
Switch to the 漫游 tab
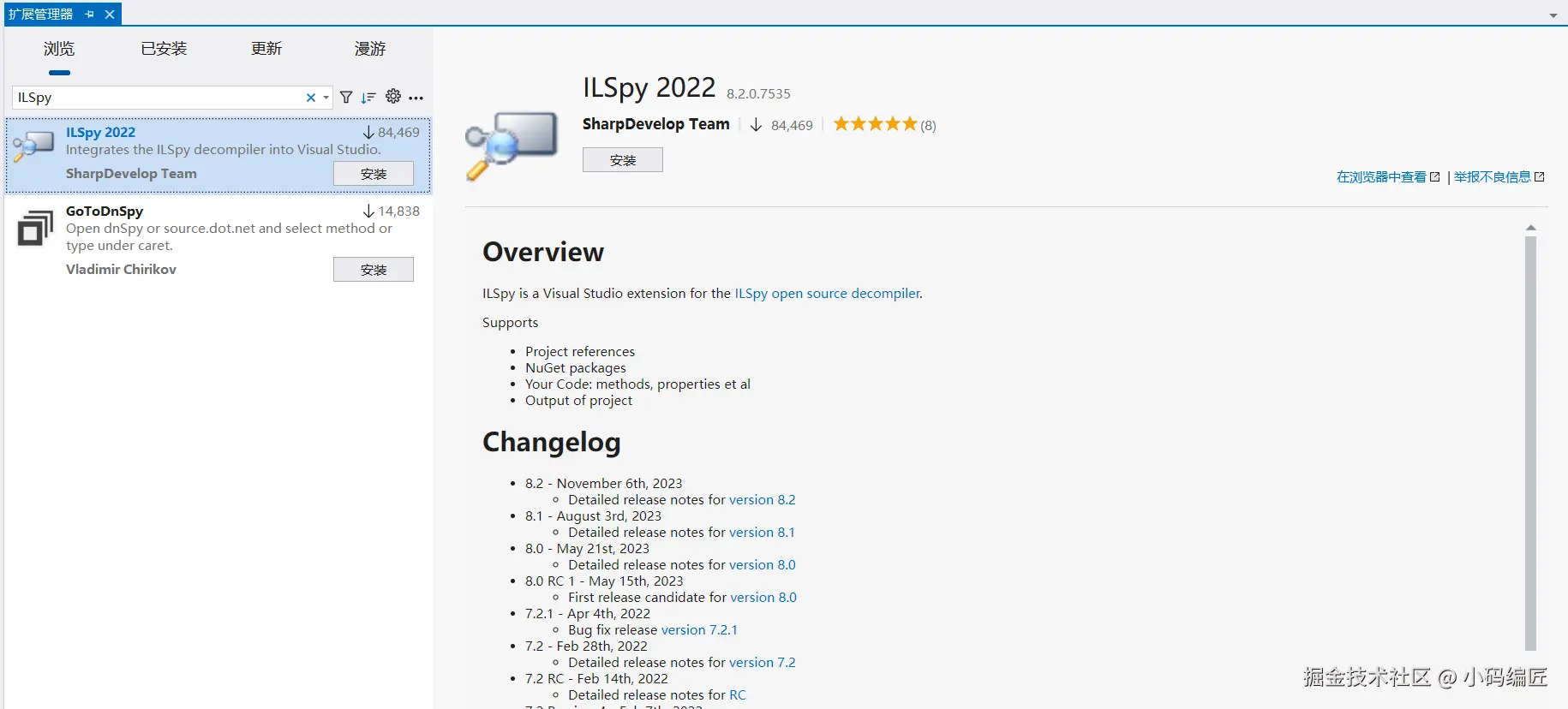[x=370, y=49]
